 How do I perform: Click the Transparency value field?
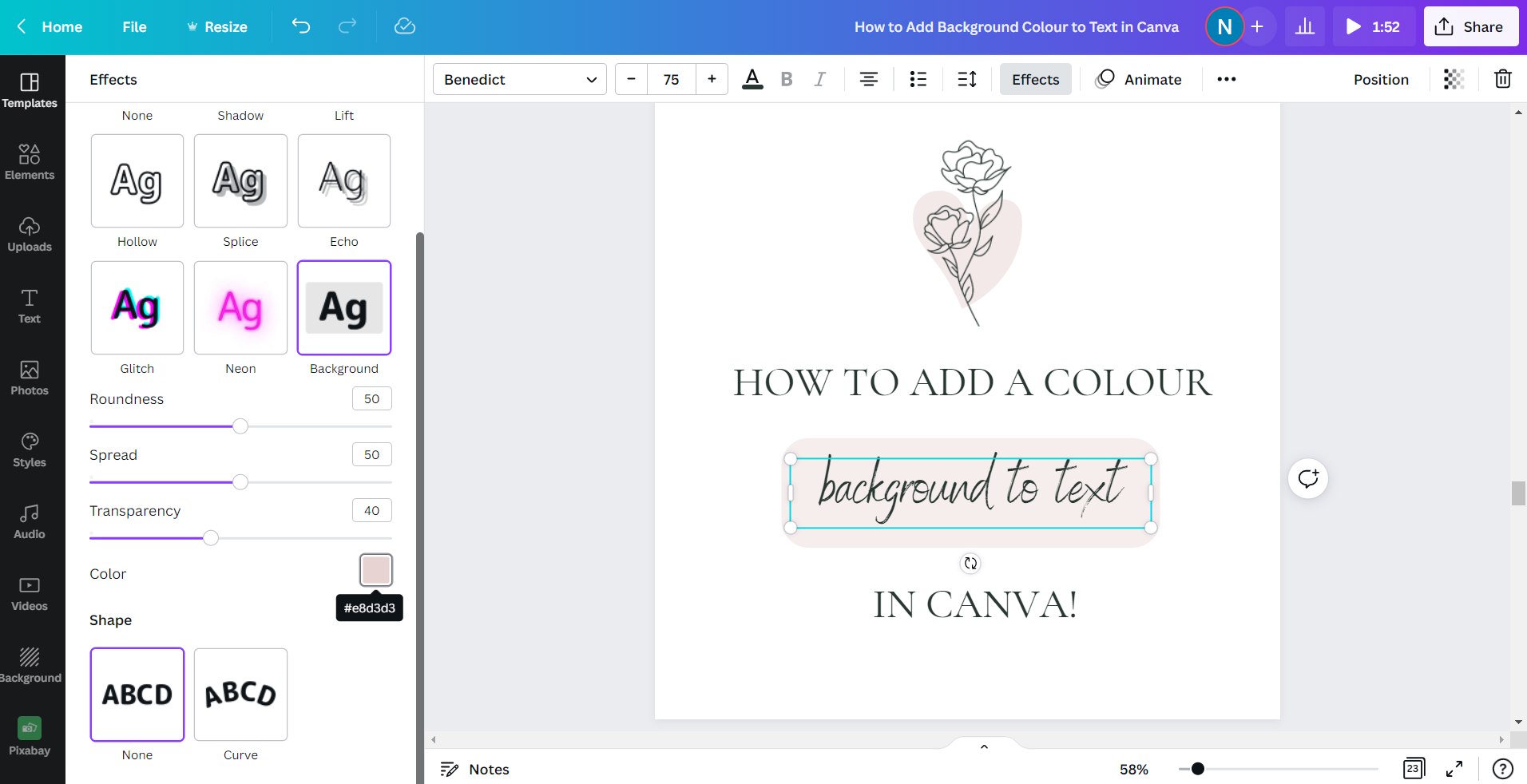point(372,510)
